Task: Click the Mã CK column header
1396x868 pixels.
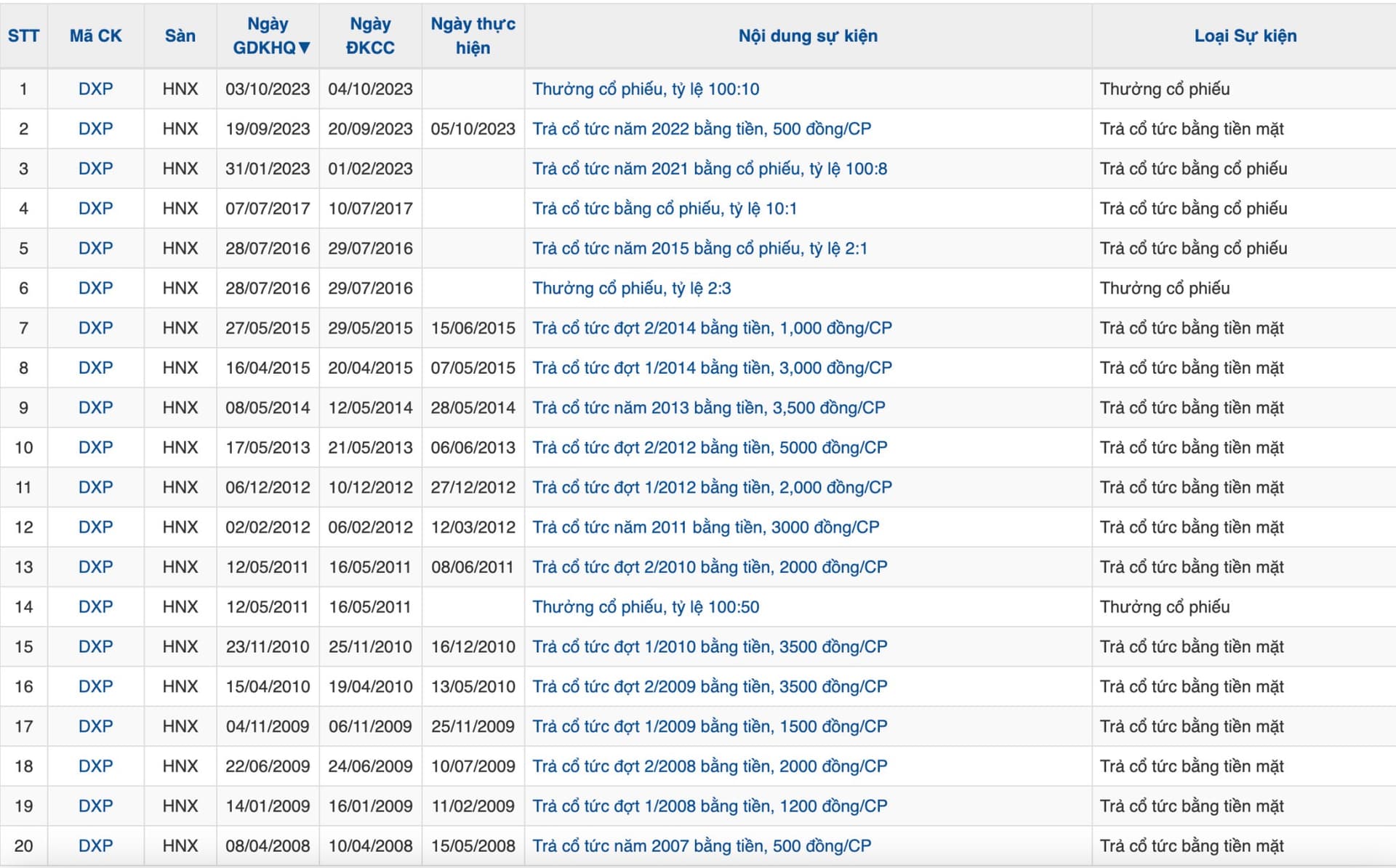Action: (95, 36)
